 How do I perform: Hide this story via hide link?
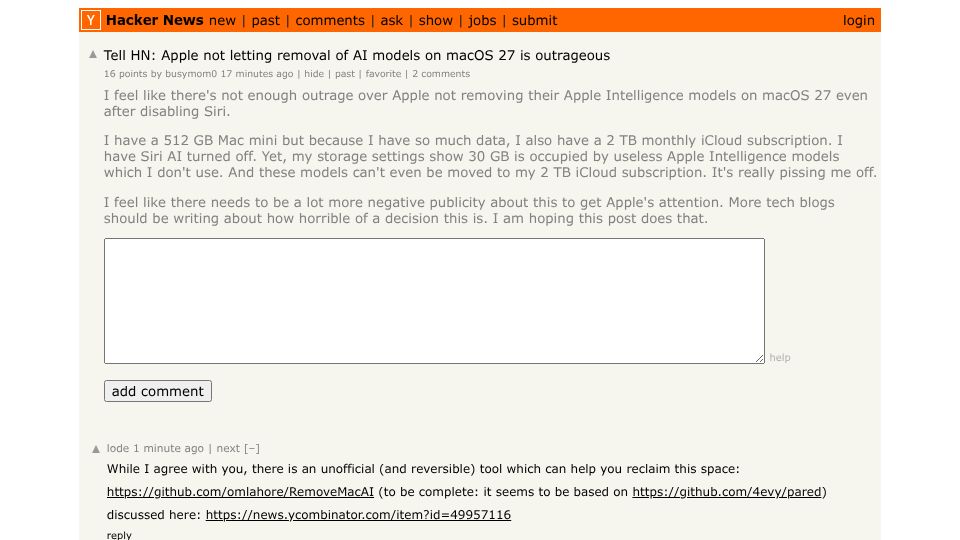tap(314, 73)
